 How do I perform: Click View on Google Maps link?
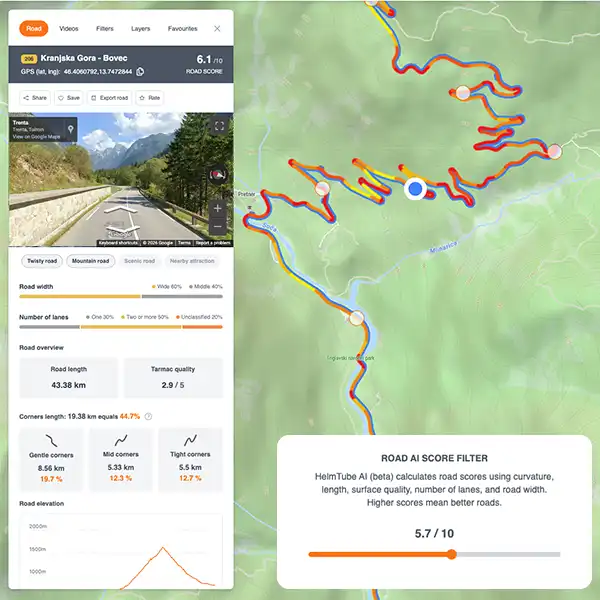tap(36, 137)
